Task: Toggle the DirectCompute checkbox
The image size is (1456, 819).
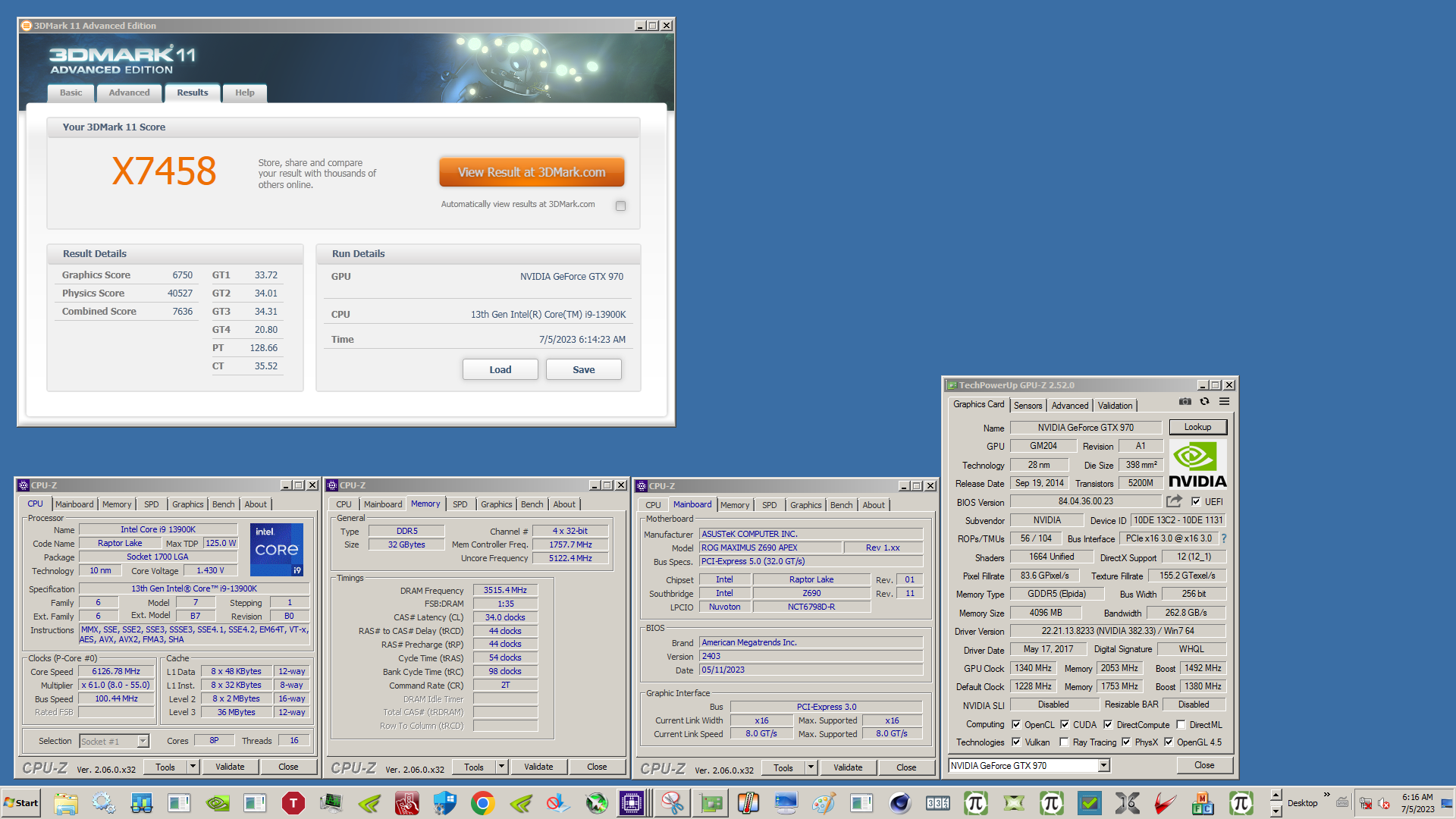Action: [x=1108, y=725]
